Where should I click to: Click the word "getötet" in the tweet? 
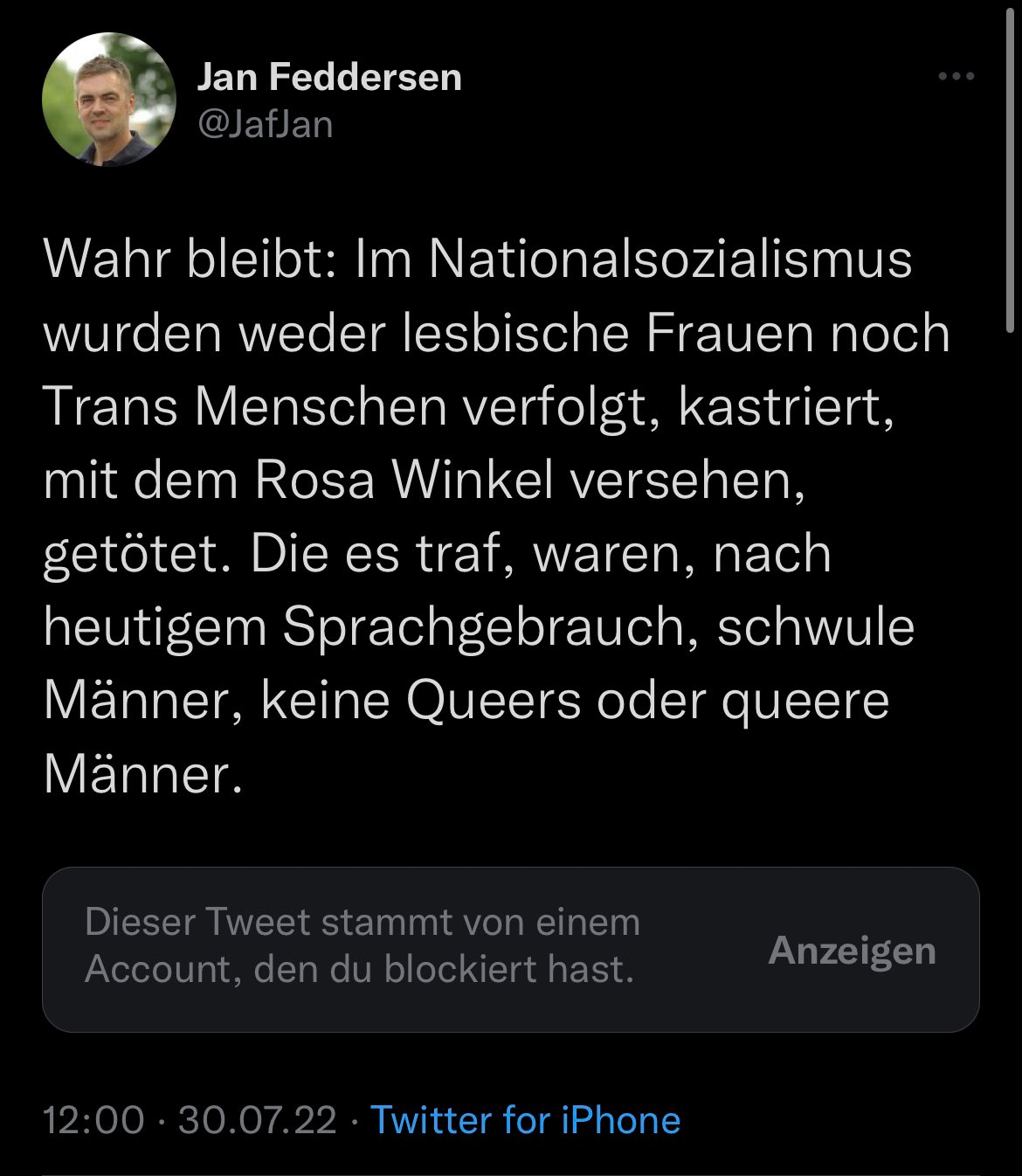pyautogui.click(x=129, y=554)
